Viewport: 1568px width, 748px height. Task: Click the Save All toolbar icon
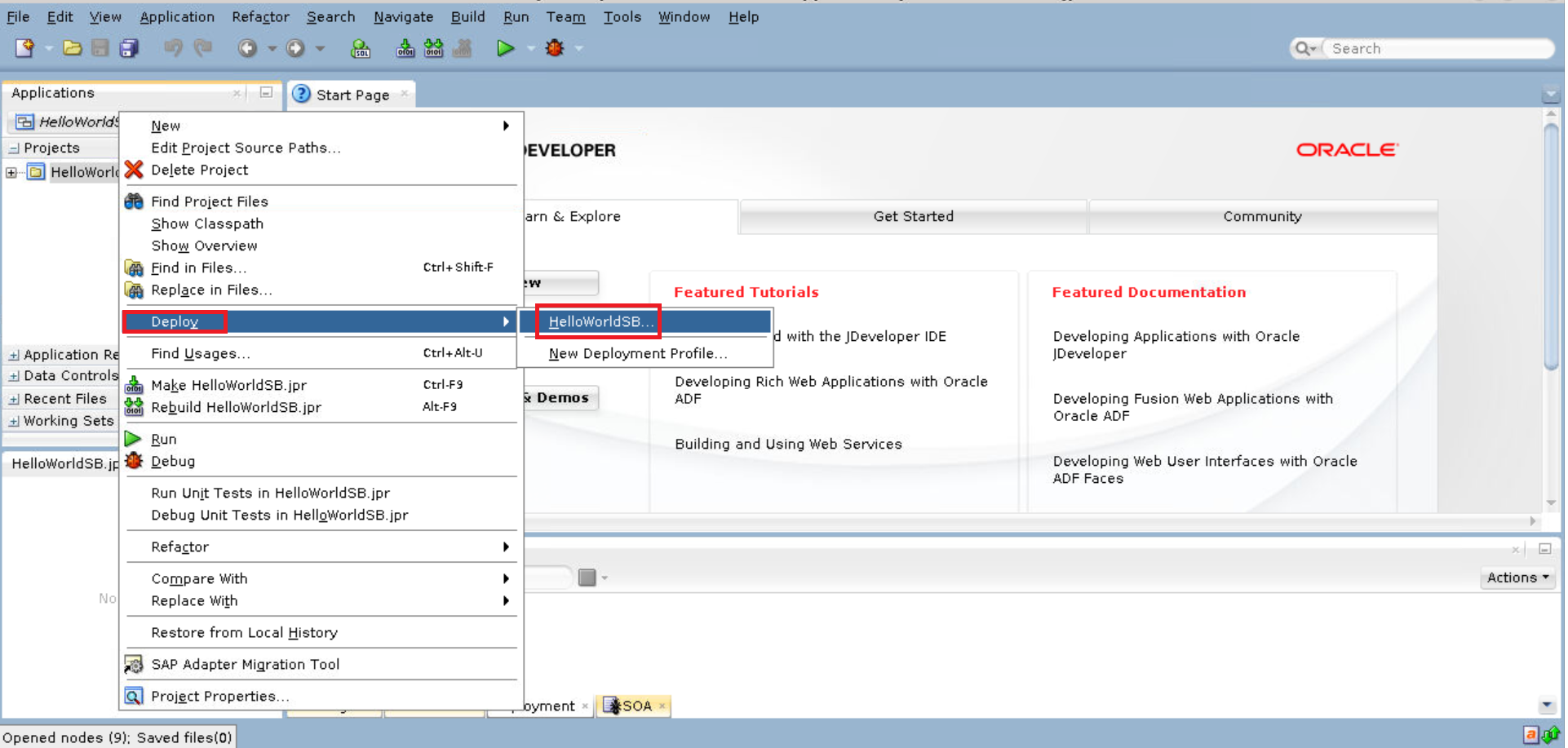(x=129, y=48)
